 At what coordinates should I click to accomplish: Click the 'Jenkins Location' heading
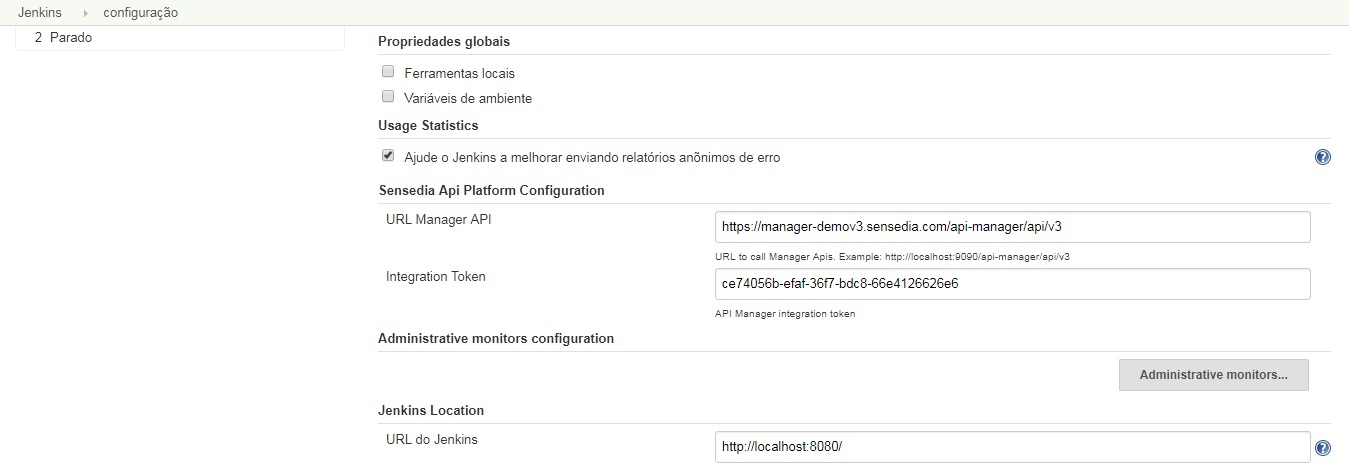coord(431,410)
